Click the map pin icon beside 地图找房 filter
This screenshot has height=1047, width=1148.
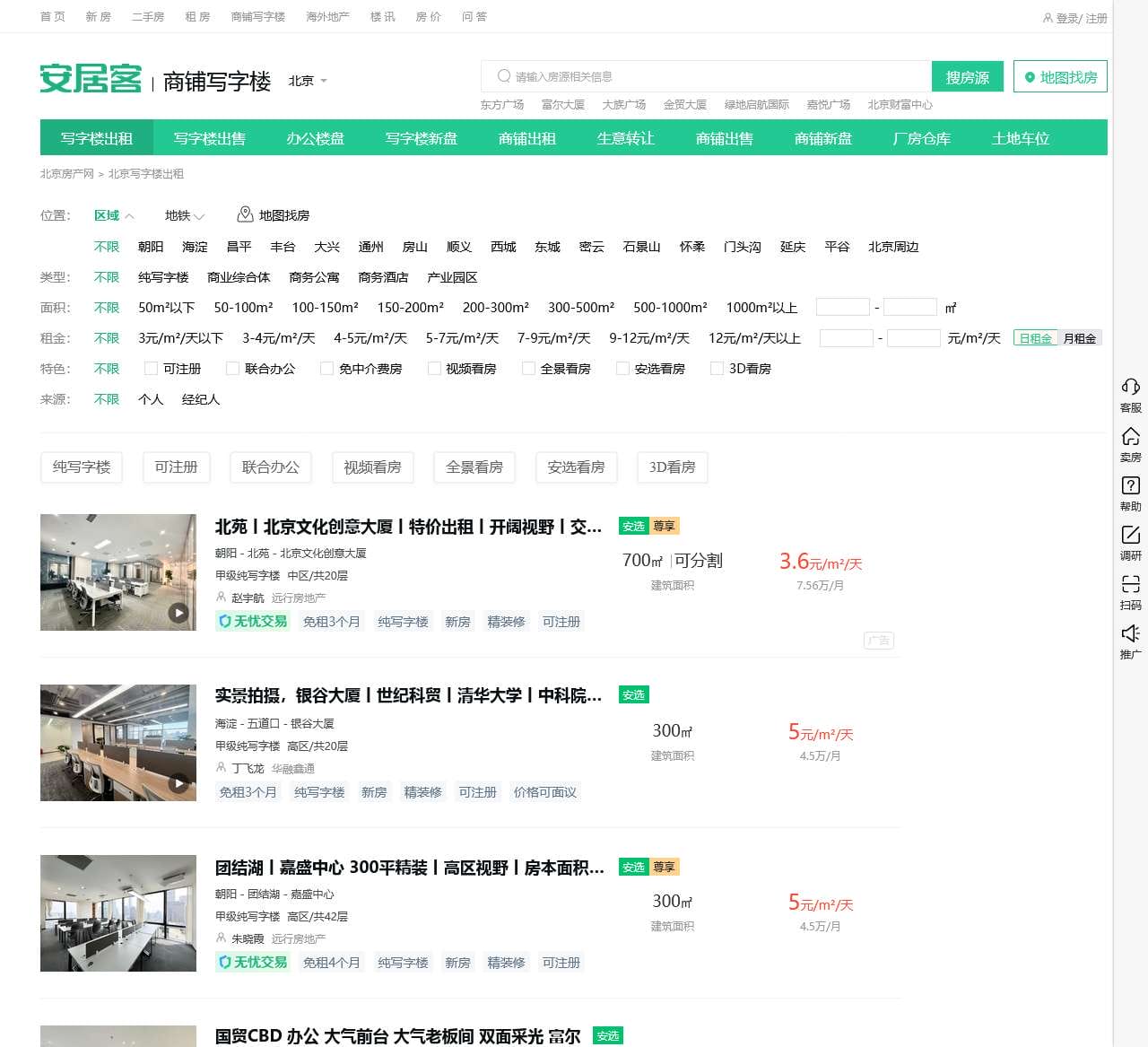tap(245, 214)
